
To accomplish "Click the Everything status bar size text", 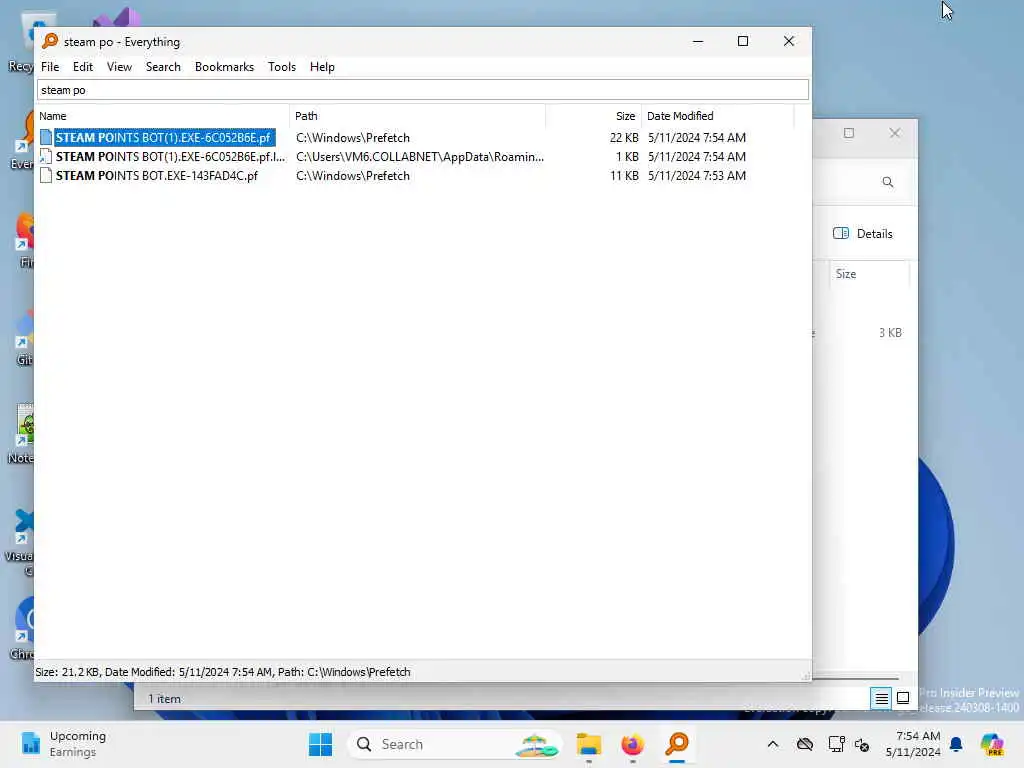I will coord(223,672).
